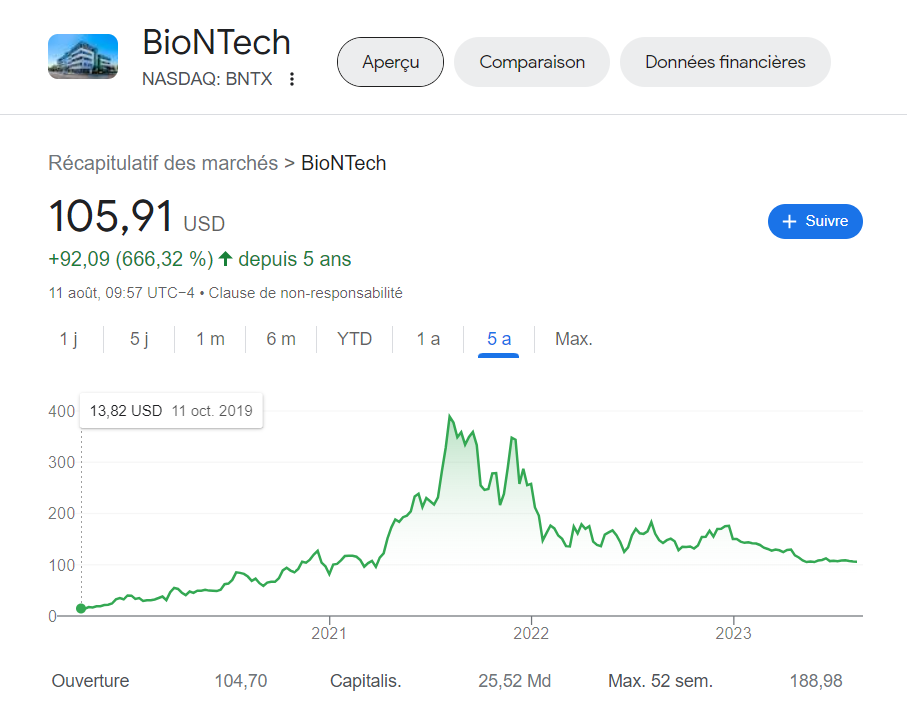This screenshot has width=907, height=702.
Task: Show the 1 a chart range
Action: [x=428, y=339]
